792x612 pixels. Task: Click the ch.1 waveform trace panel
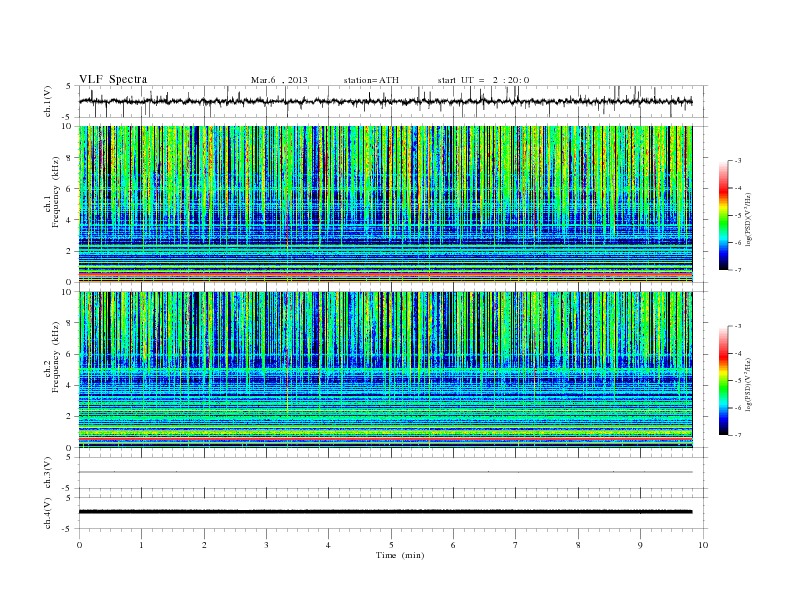(x=393, y=101)
